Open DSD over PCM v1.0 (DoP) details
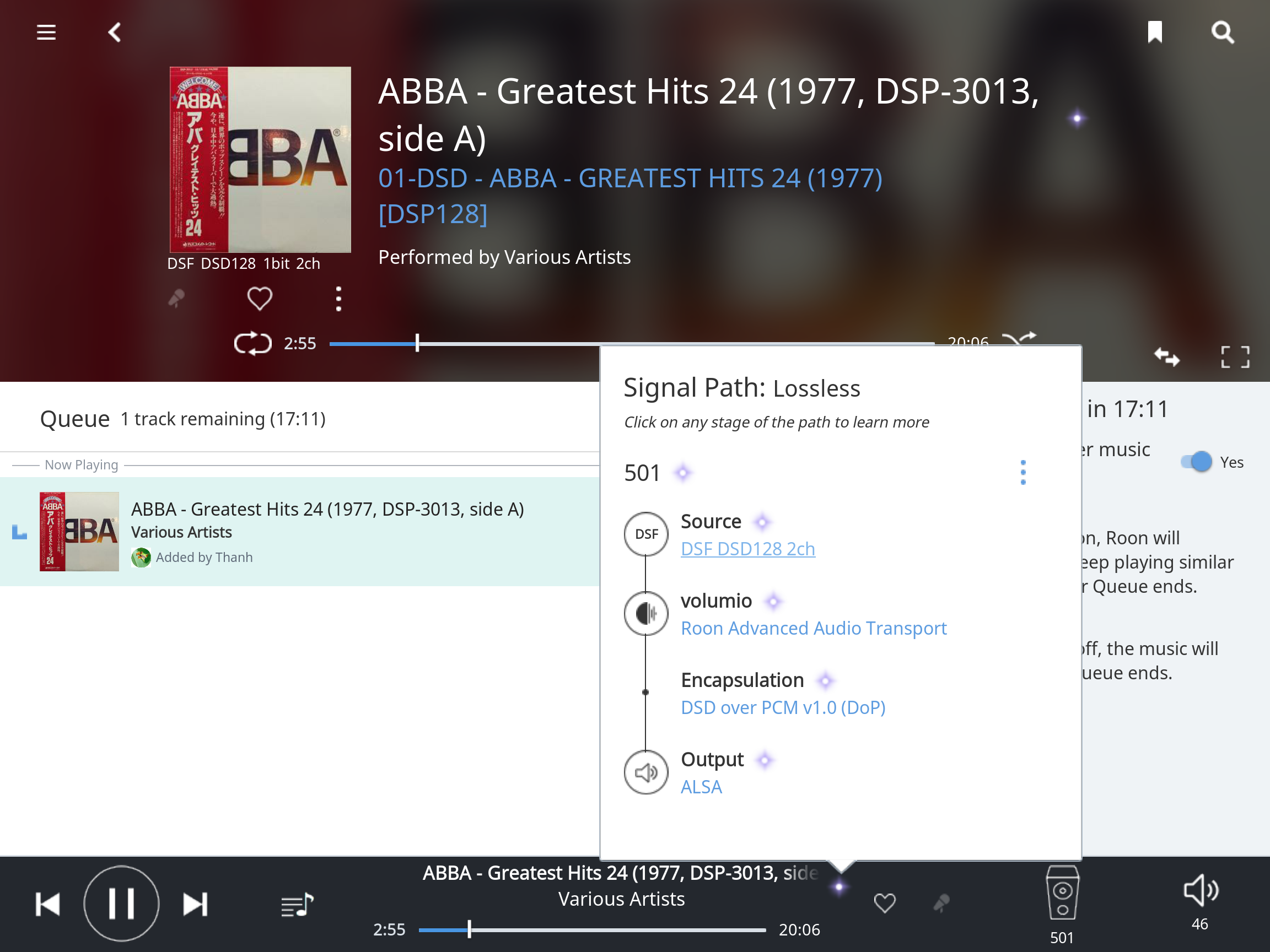Image resolution: width=1270 pixels, height=952 pixels. [x=783, y=707]
